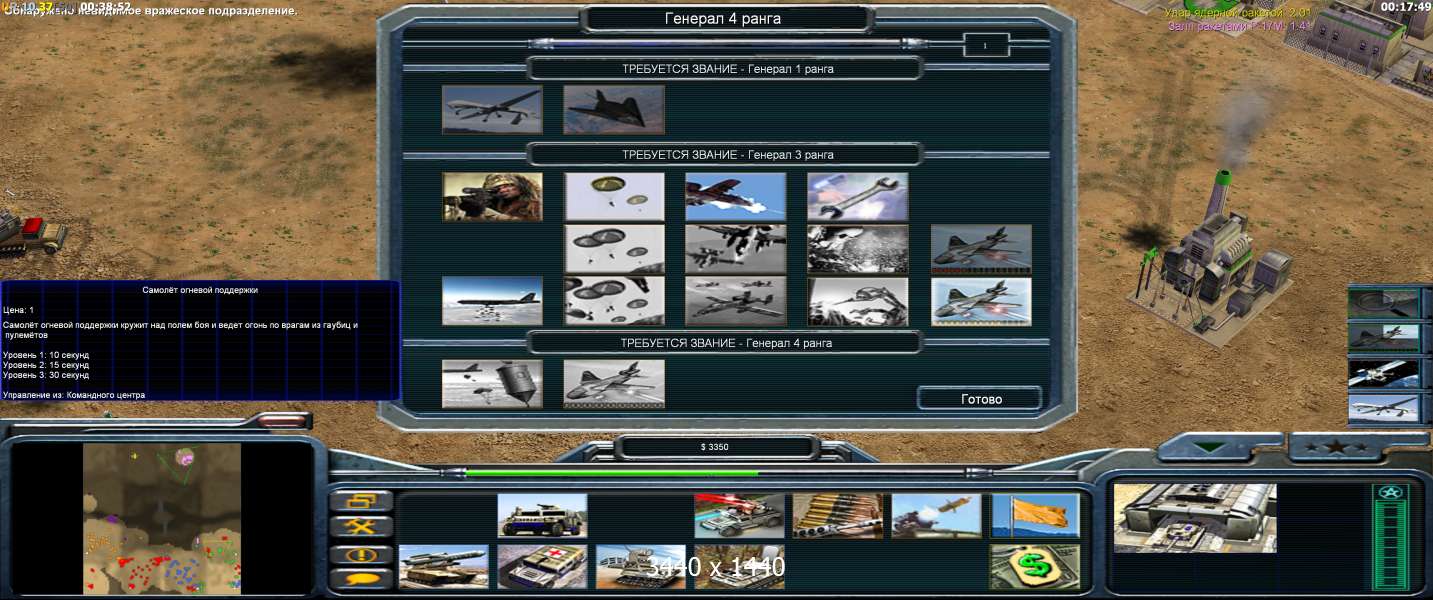The height and width of the screenshot is (600, 1433).
Task: Choose the bright colored gunship power icon
Action: point(981,301)
